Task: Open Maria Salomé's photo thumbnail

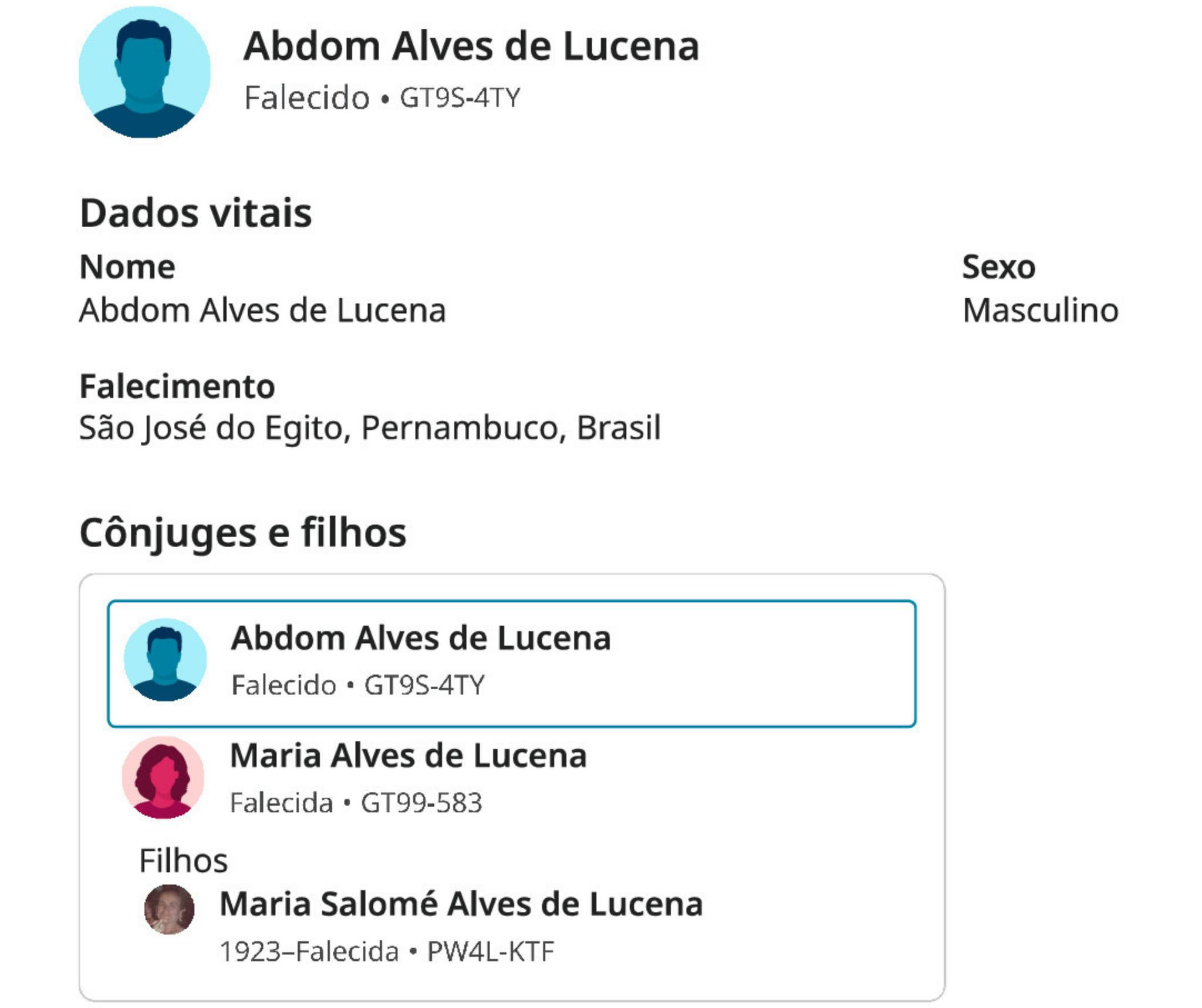Action: (169, 909)
